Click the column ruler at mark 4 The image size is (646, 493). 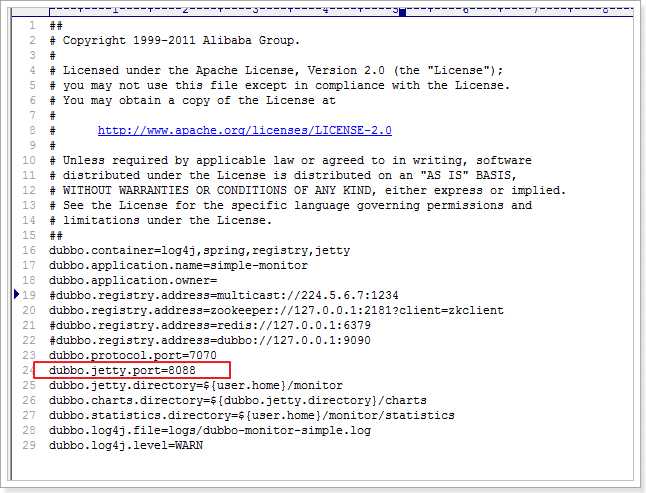(325, 10)
